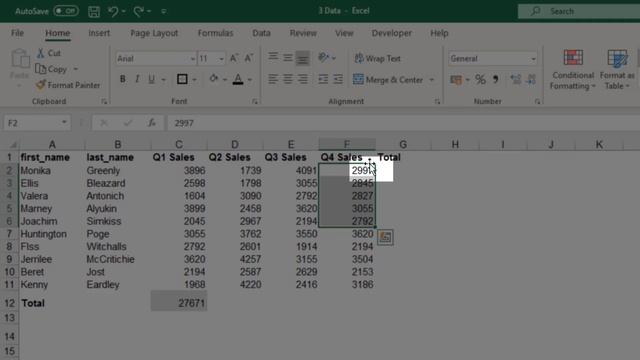
Task: Click the Borders icon
Action: click(182, 79)
